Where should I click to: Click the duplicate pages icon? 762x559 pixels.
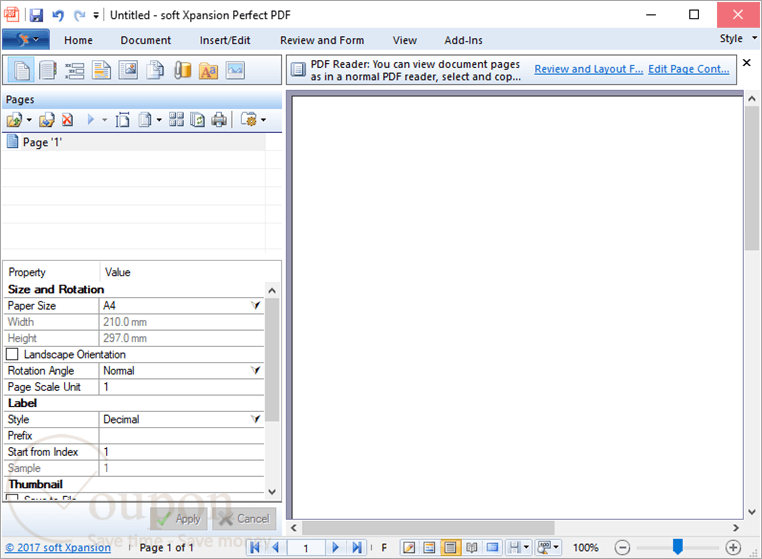pyautogui.click(x=145, y=120)
